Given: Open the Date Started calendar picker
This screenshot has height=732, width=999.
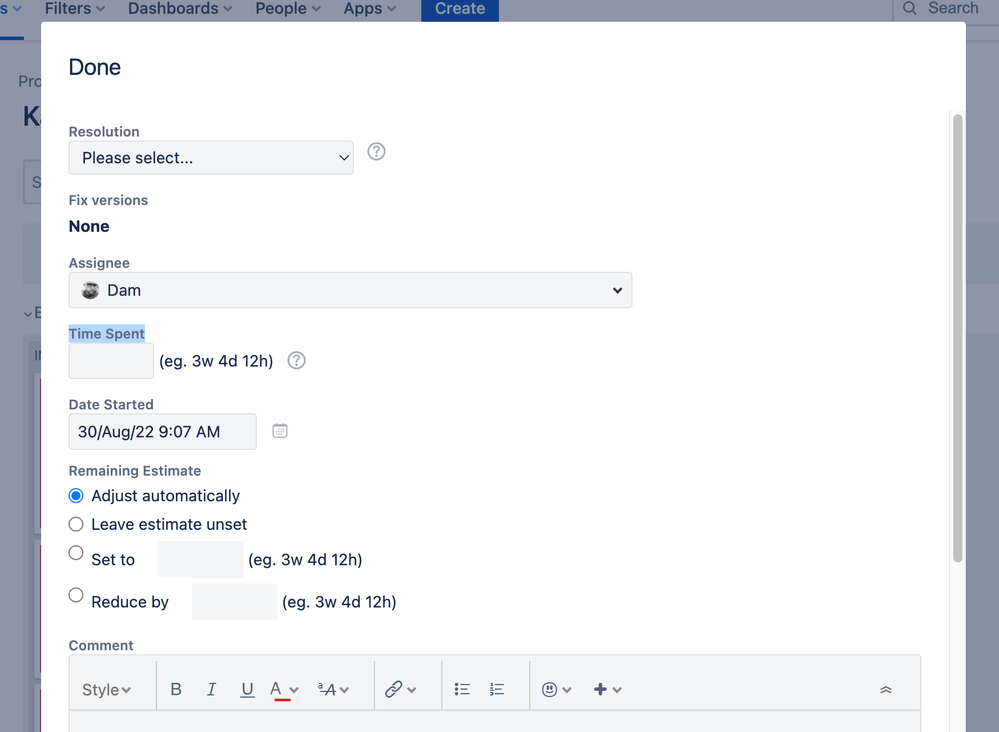Looking at the screenshot, I should coord(280,431).
